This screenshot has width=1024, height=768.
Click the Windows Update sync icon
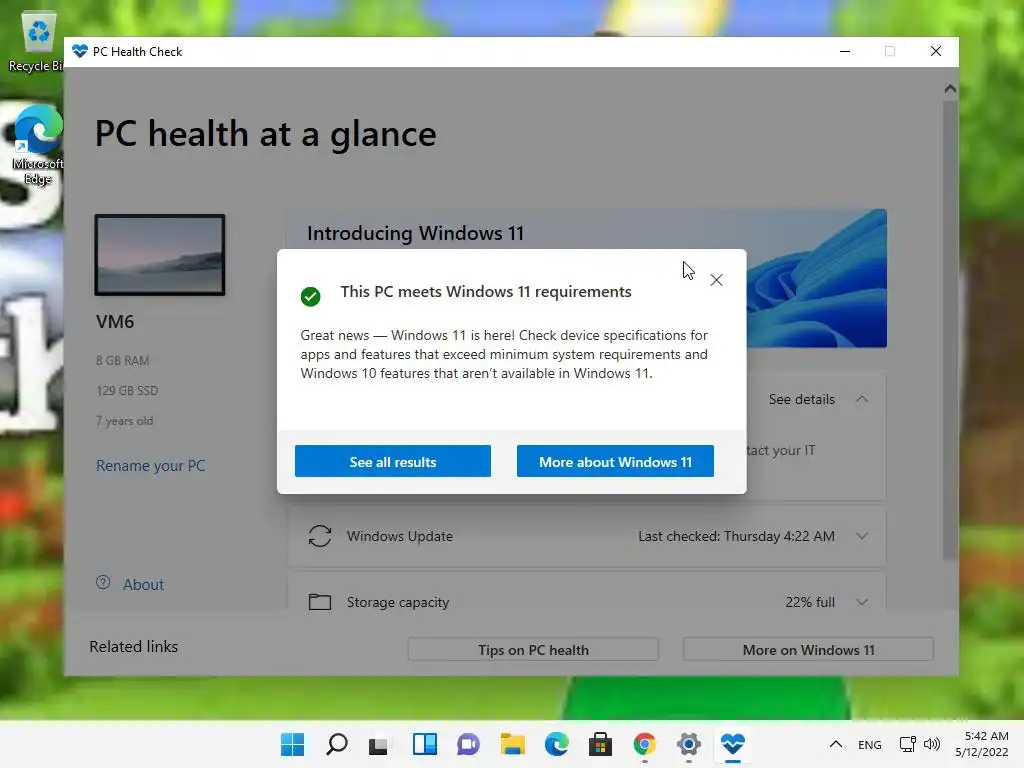[x=320, y=536]
